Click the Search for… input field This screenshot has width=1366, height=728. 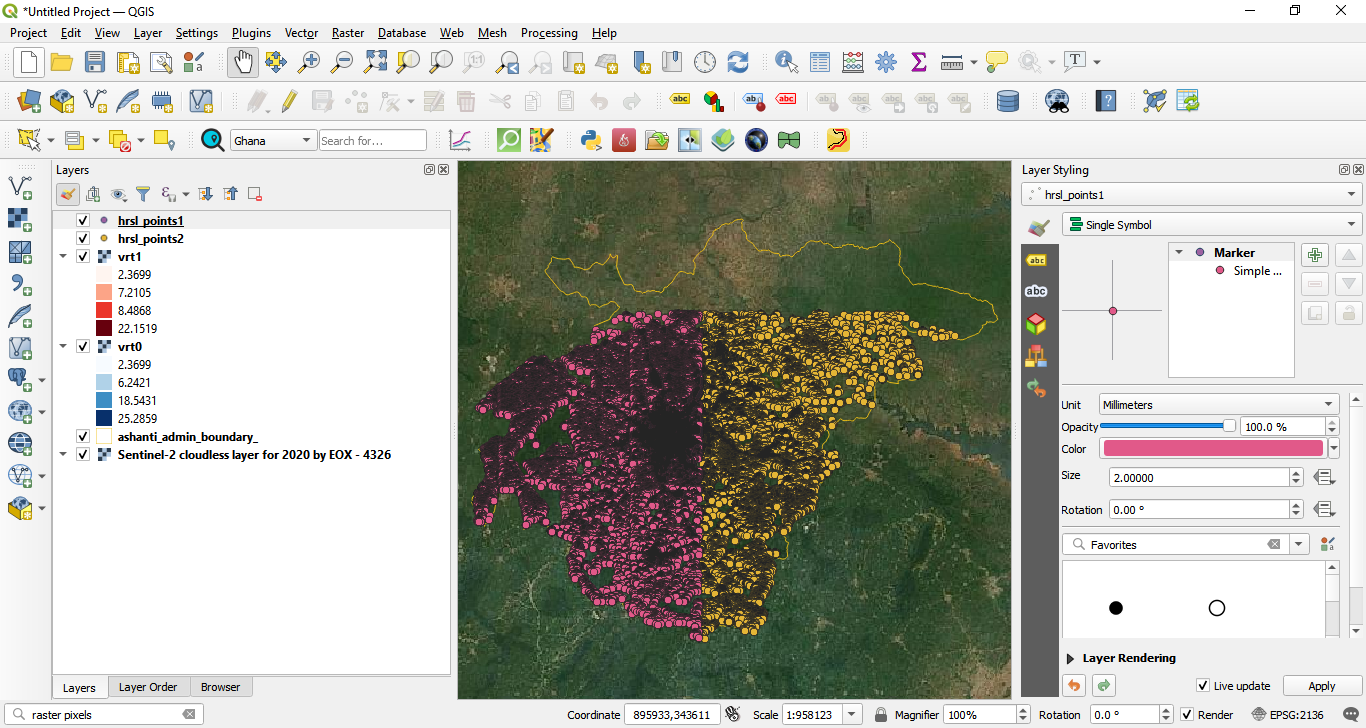373,141
